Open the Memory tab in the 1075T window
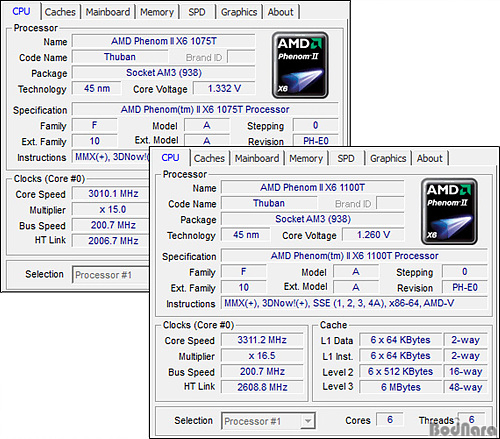 (x=157, y=12)
